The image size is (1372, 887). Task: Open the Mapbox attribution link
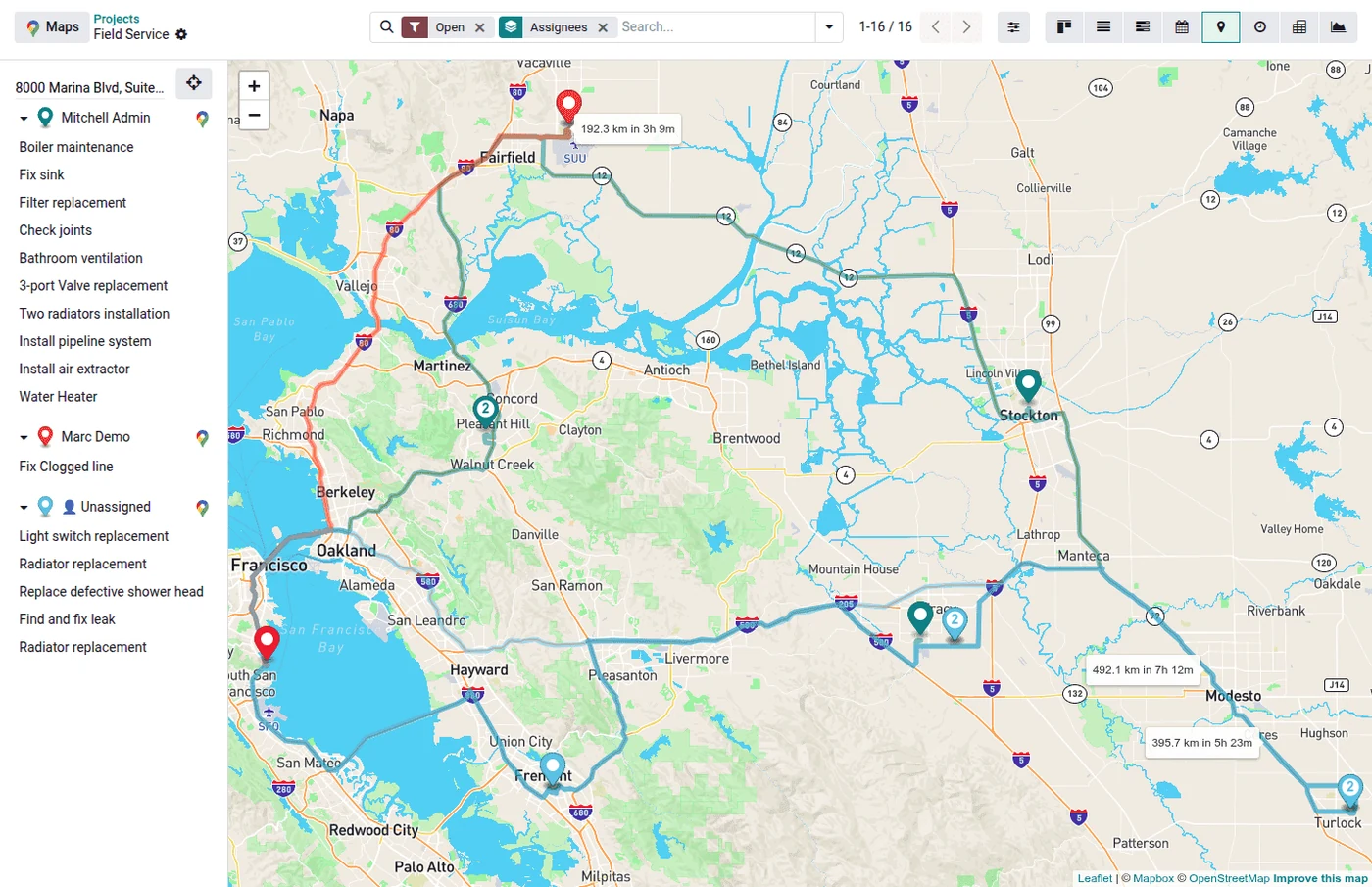click(x=1153, y=879)
